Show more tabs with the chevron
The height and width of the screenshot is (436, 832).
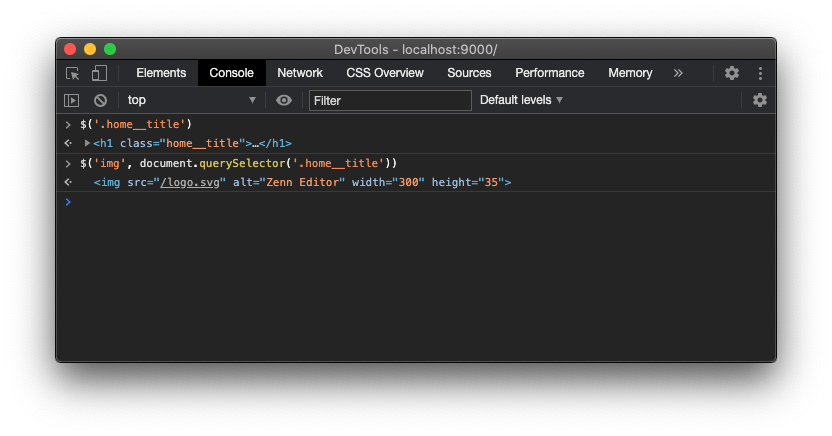point(678,73)
